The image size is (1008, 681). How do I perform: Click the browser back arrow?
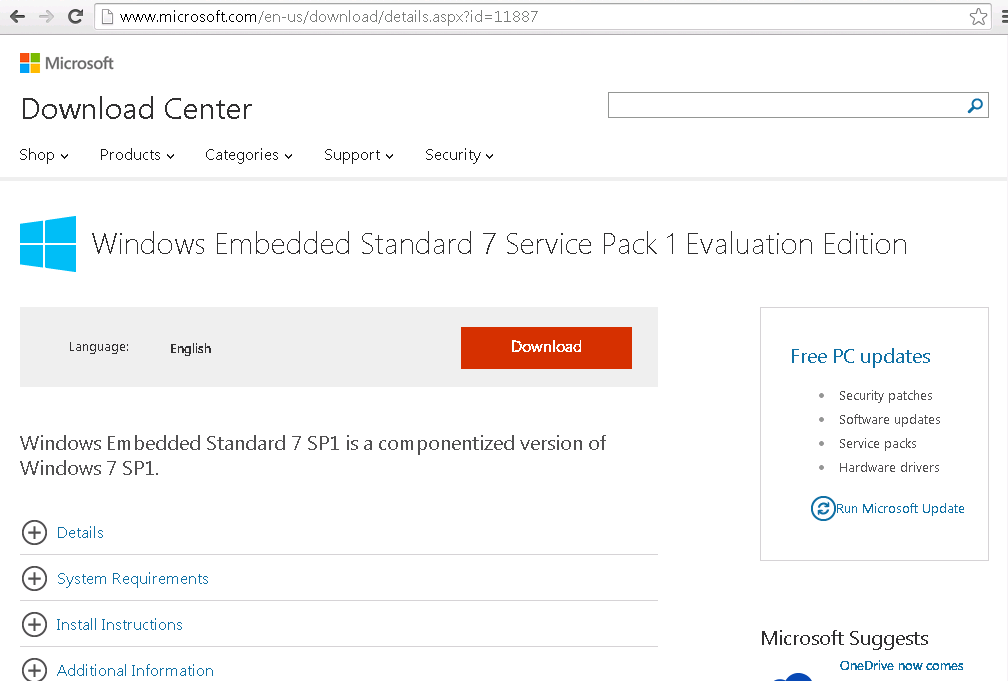(x=17, y=17)
